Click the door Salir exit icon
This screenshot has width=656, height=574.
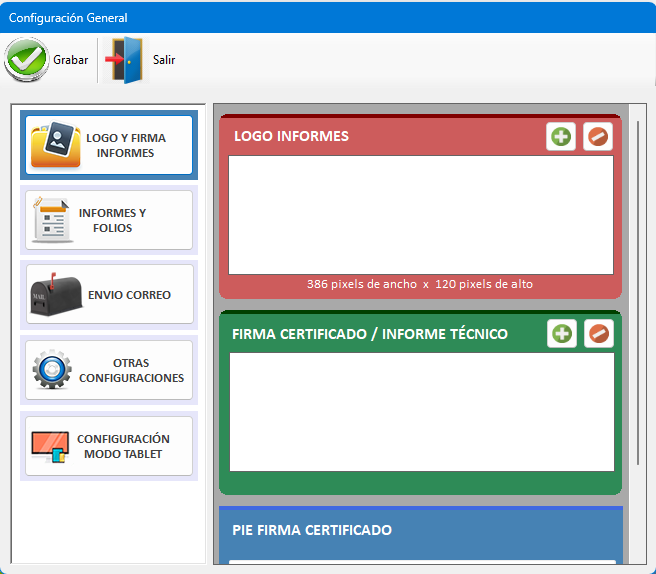125,60
